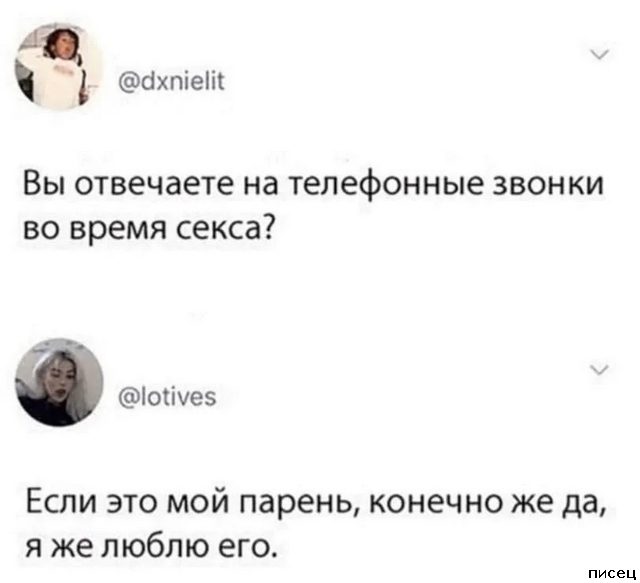Click the @lotives username handle

click(167, 398)
